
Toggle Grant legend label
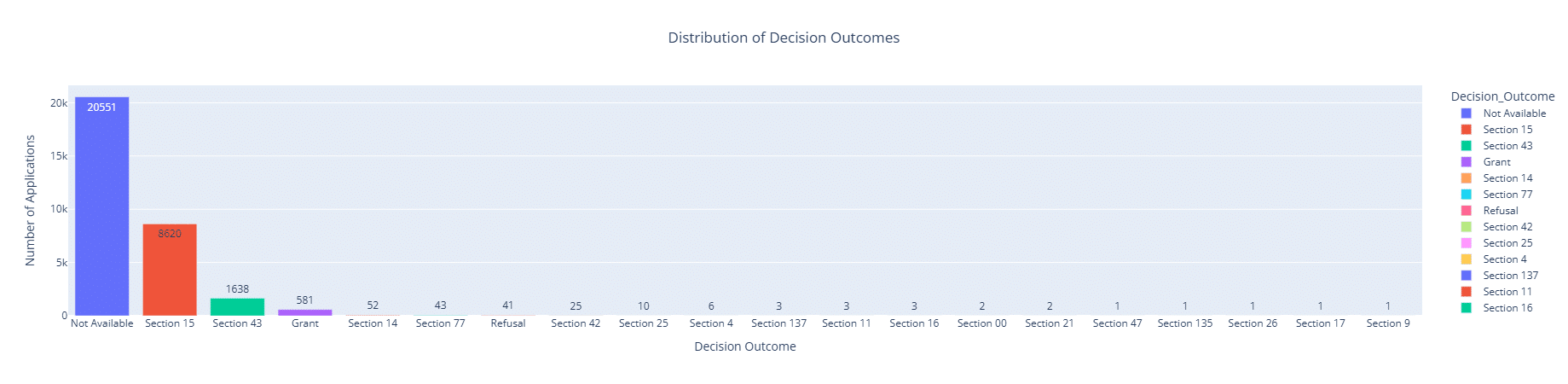coord(1496,162)
